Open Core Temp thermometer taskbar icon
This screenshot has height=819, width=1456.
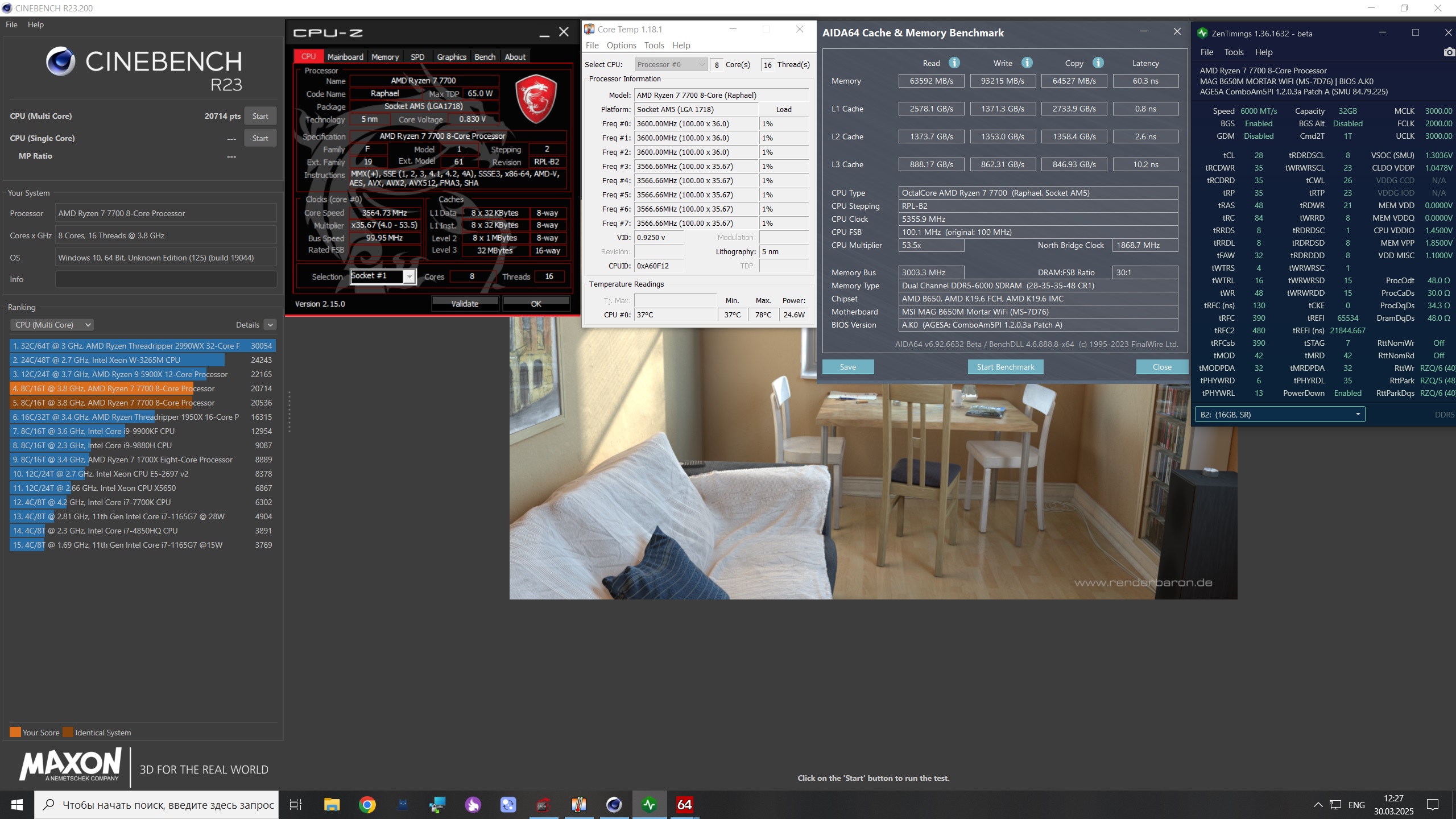click(x=578, y=805)
